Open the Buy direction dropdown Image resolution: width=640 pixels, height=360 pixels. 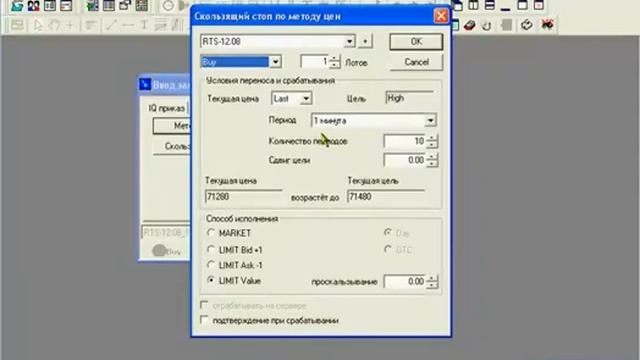(276, 62)
